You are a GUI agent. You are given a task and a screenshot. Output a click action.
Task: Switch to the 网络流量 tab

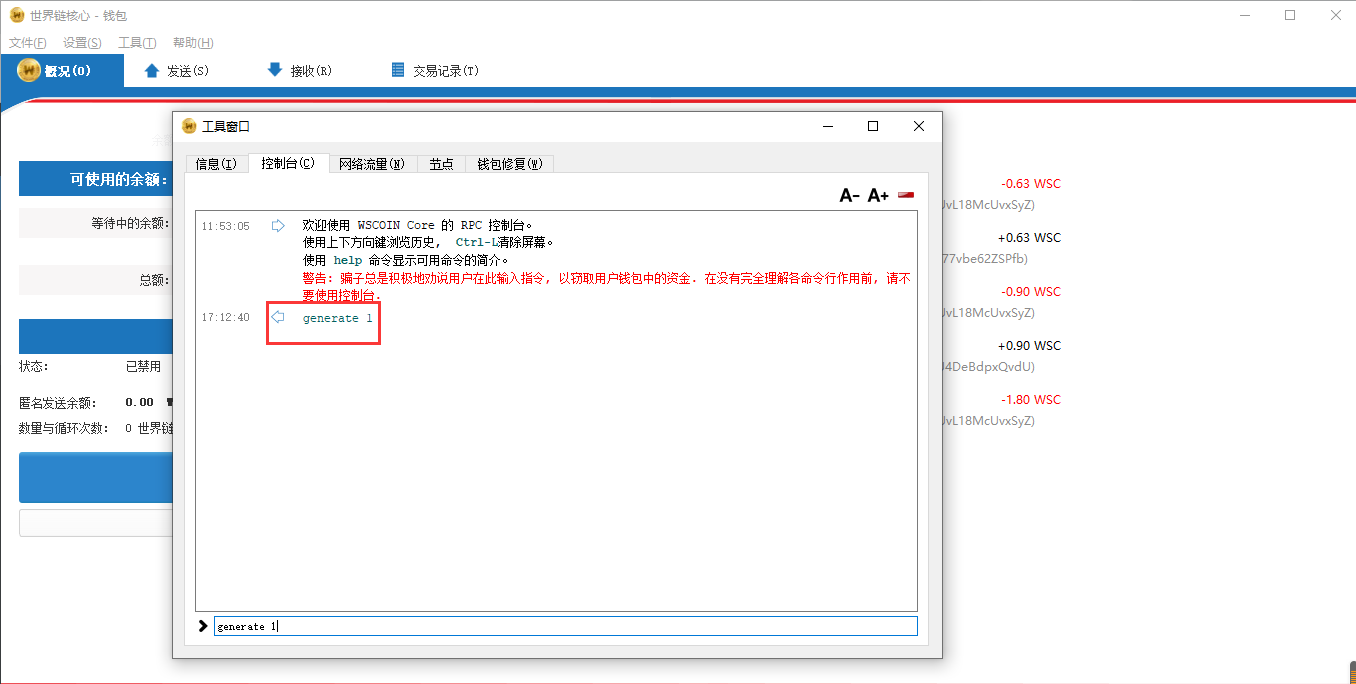(373, 163)
